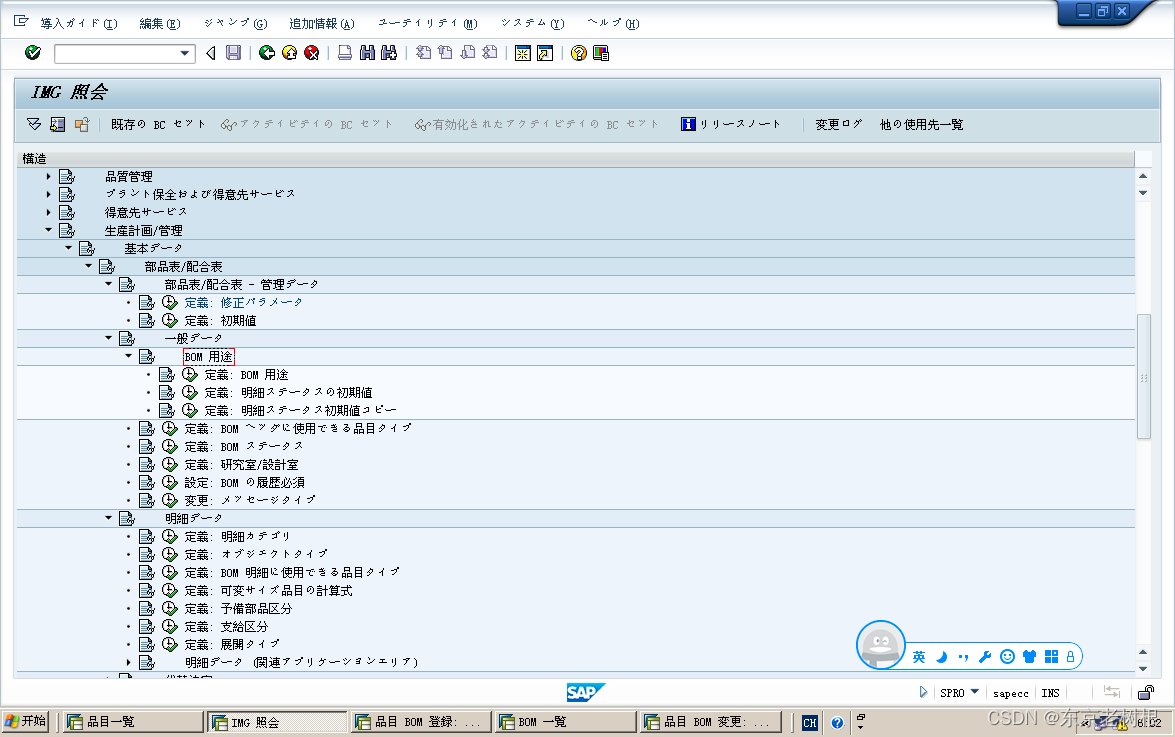Collapse the 生産計画/管理 tree node
The image size is (1175, 737).
click(48, 229)
